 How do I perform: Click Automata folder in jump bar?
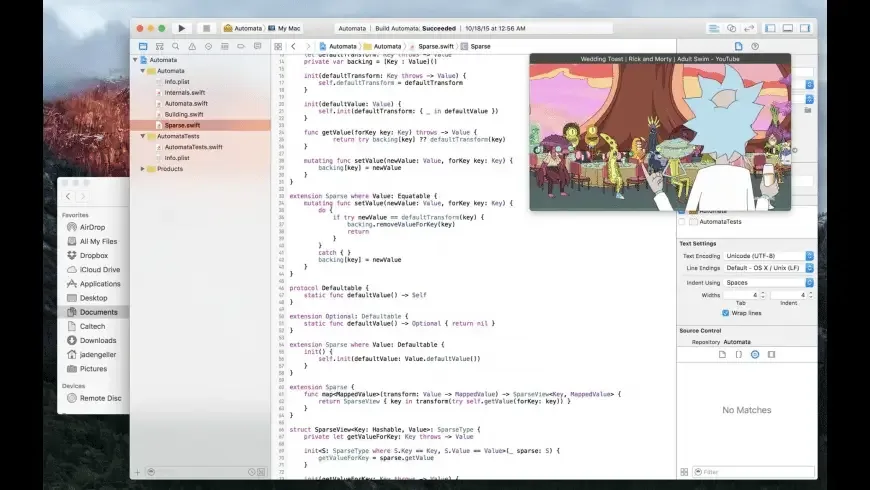(x=383, y=47)
